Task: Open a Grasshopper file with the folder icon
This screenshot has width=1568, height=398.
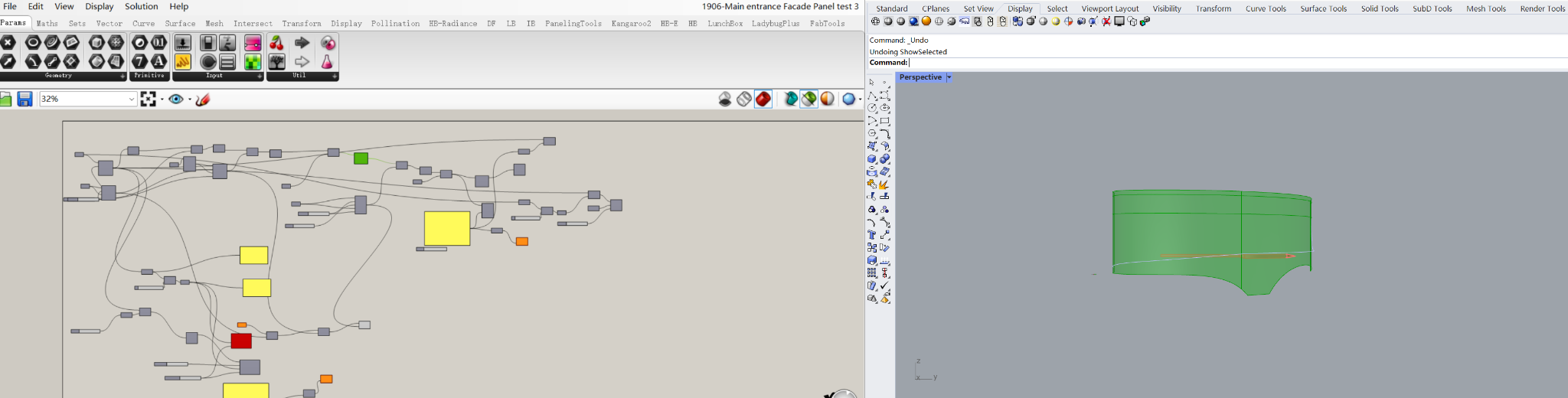Action: (x=5, y=99)
